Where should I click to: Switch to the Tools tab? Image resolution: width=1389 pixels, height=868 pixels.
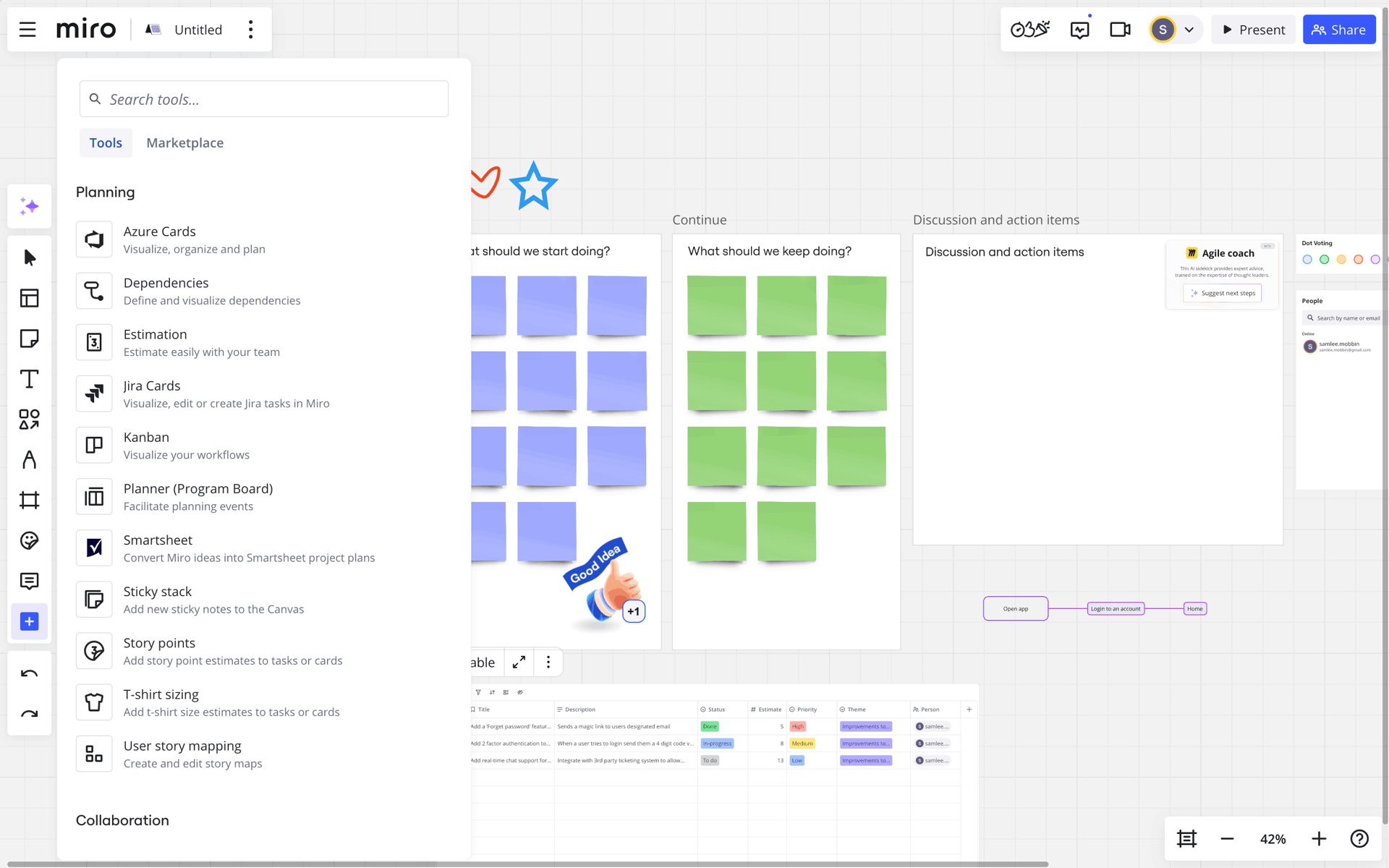click(106, 143)
